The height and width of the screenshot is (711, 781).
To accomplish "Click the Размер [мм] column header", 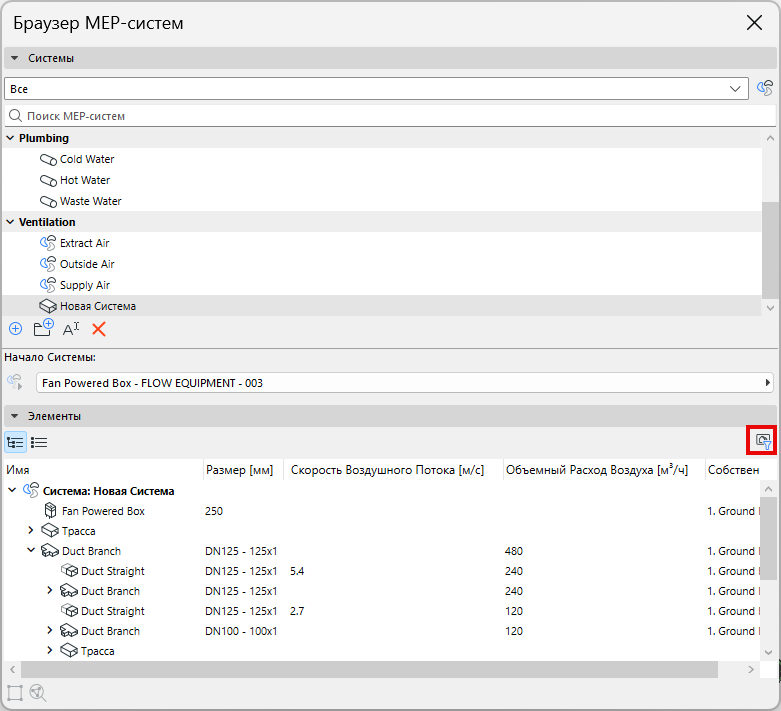I will pos(244,470).
